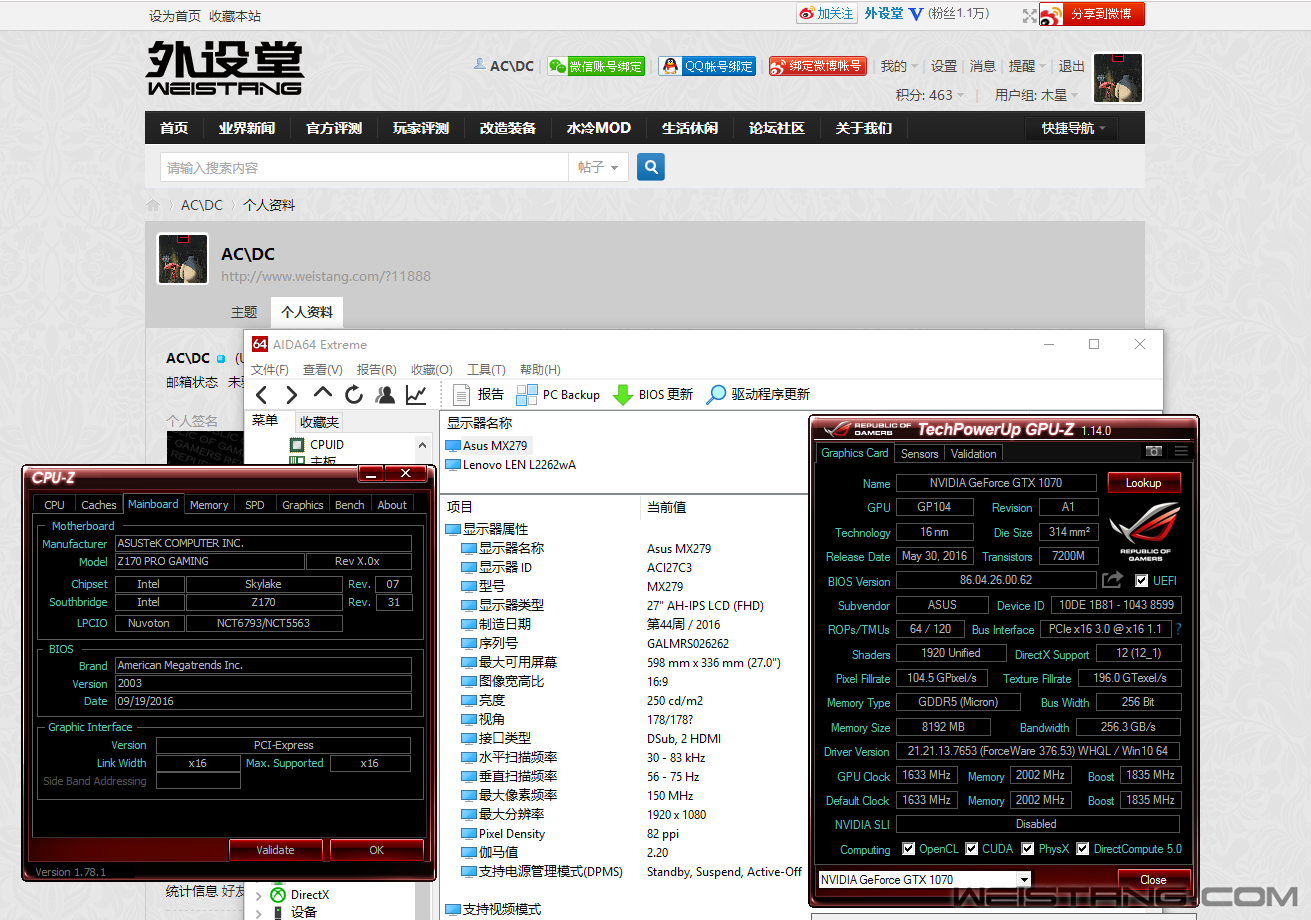
Task: Click the QQ帐号绑定 bind icon
Action: coord(707,66)
